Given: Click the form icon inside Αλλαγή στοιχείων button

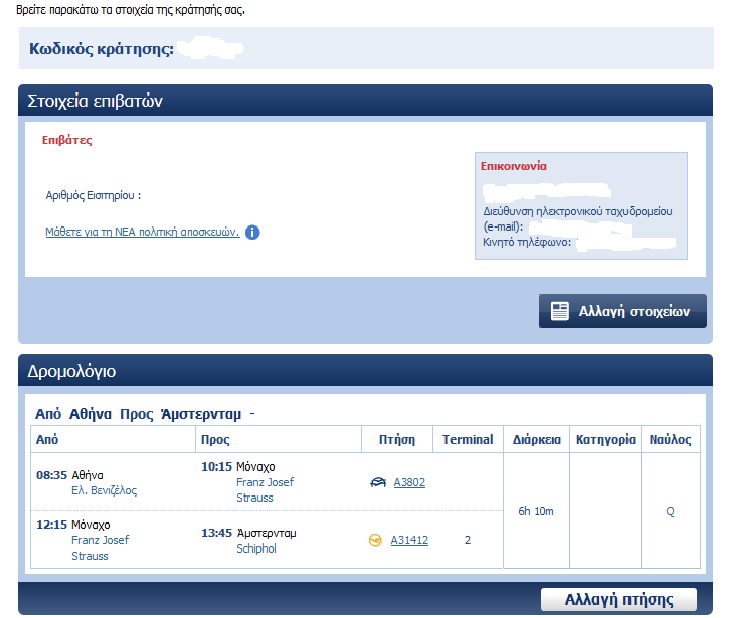Looking at the screenshot, I should coord(560,311).
